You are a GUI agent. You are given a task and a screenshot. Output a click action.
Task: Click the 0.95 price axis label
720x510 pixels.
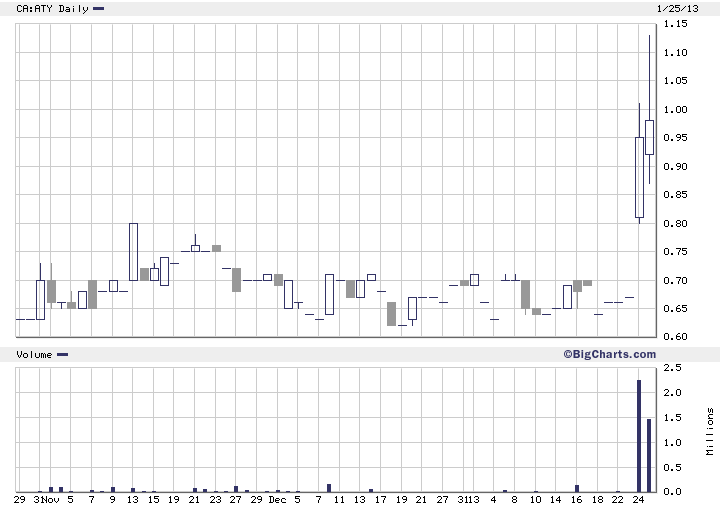tap(675, 137)
